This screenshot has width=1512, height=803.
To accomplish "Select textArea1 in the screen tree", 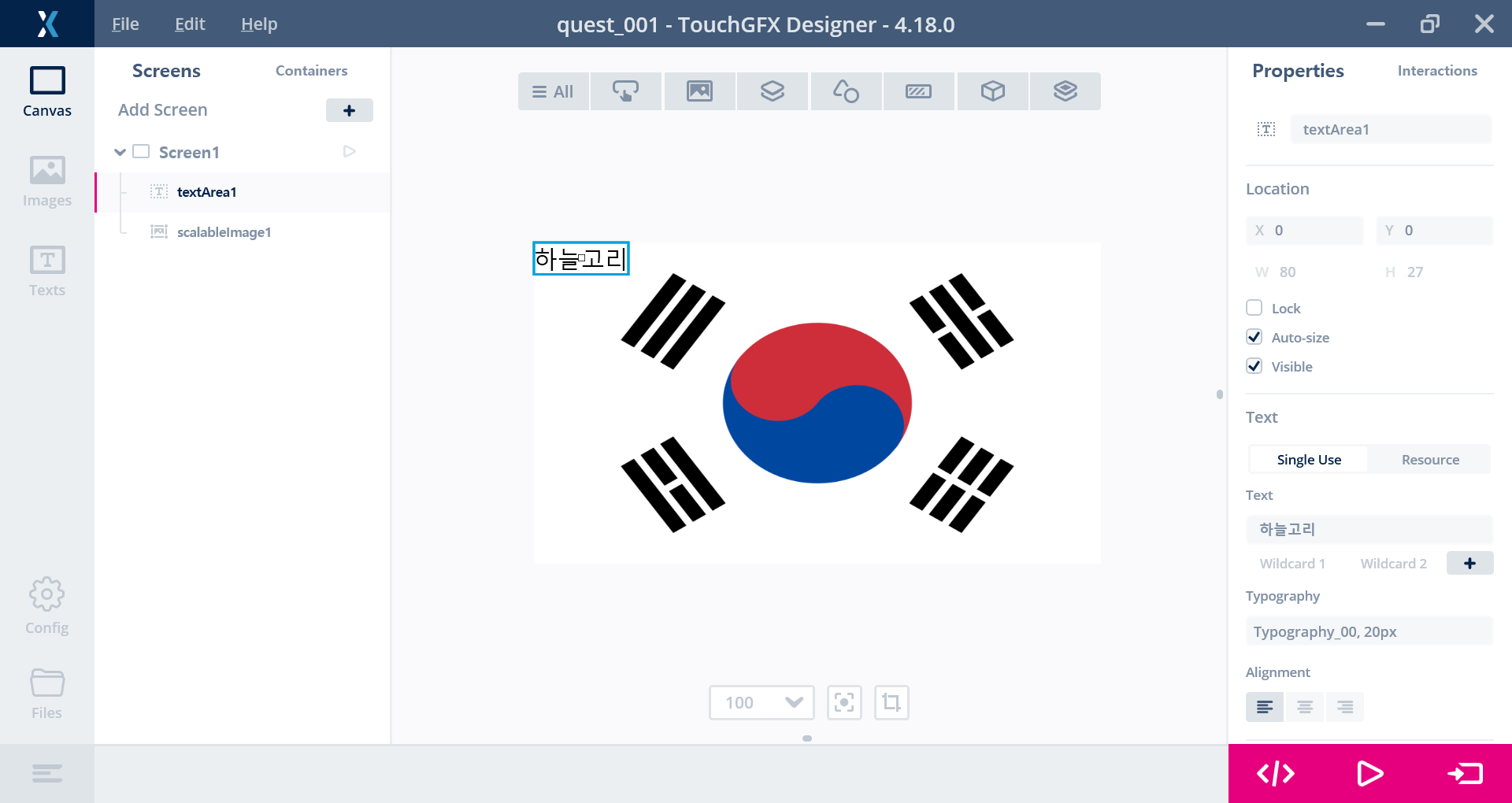I will coord(243,192).
